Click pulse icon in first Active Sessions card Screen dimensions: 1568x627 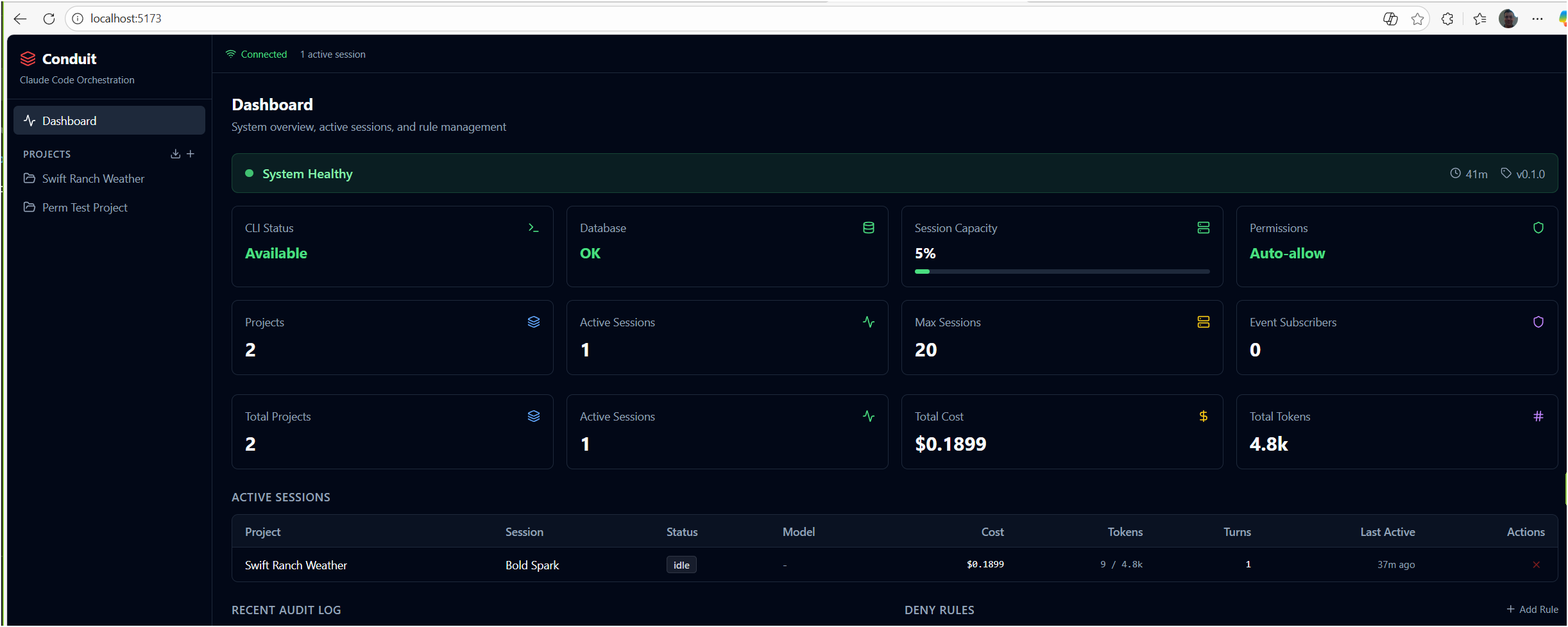coord(869,322)
